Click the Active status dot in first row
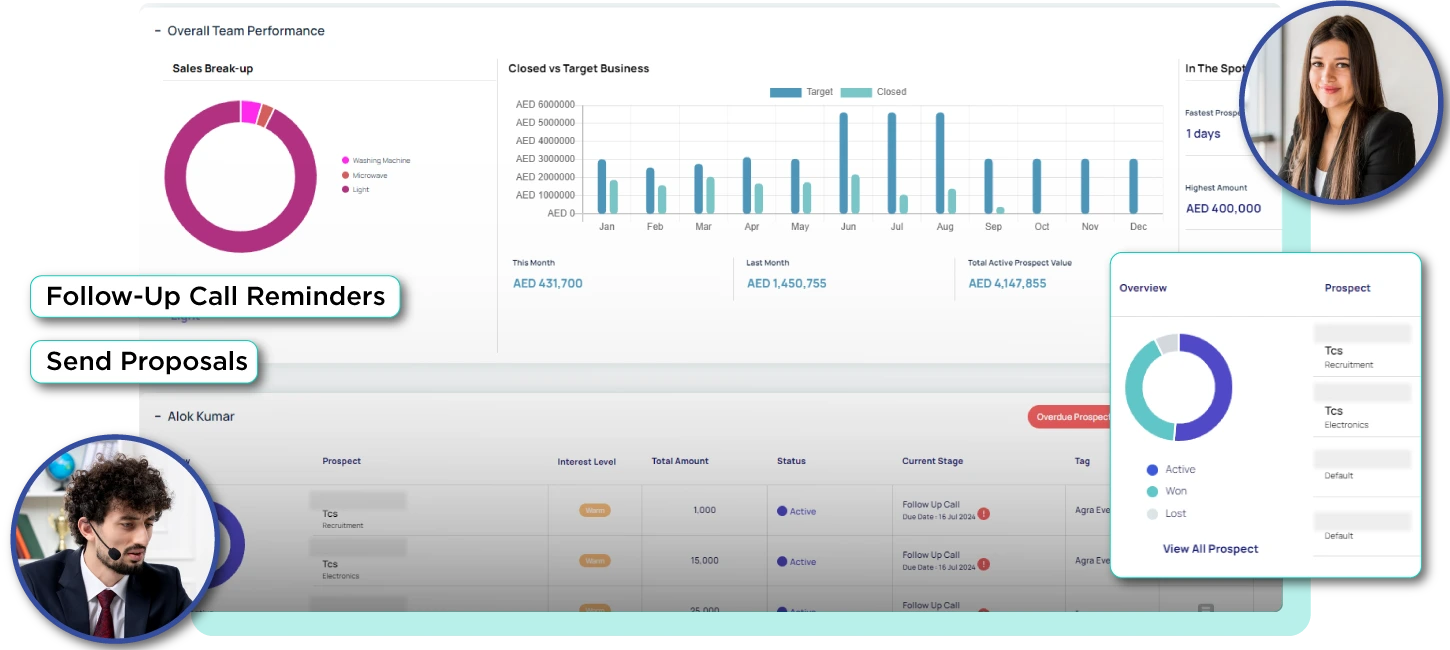Viewport: 1450px width, 650px height. (x=782, y=511)
